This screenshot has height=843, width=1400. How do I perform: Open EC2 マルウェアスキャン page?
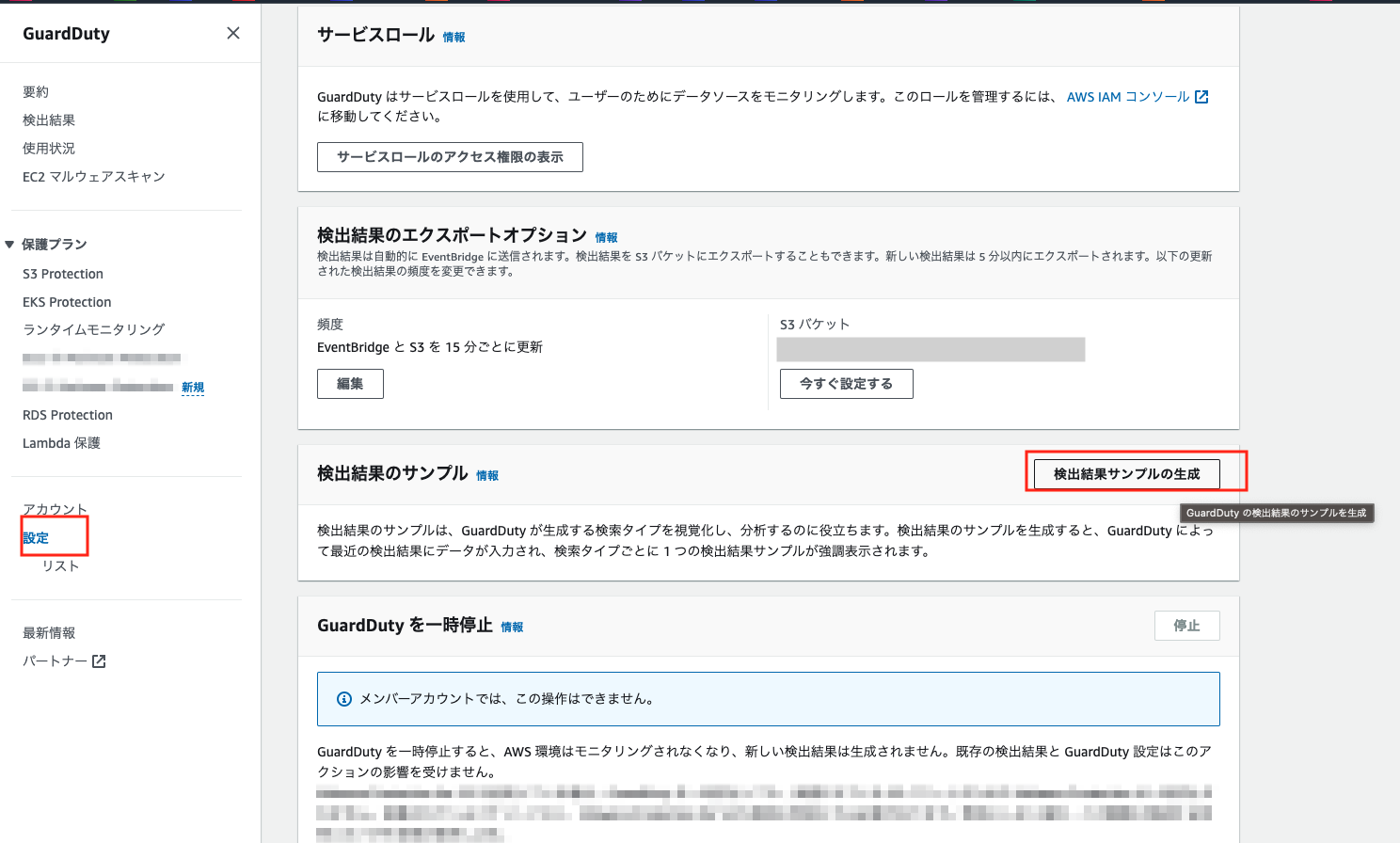tap(94, 177)
